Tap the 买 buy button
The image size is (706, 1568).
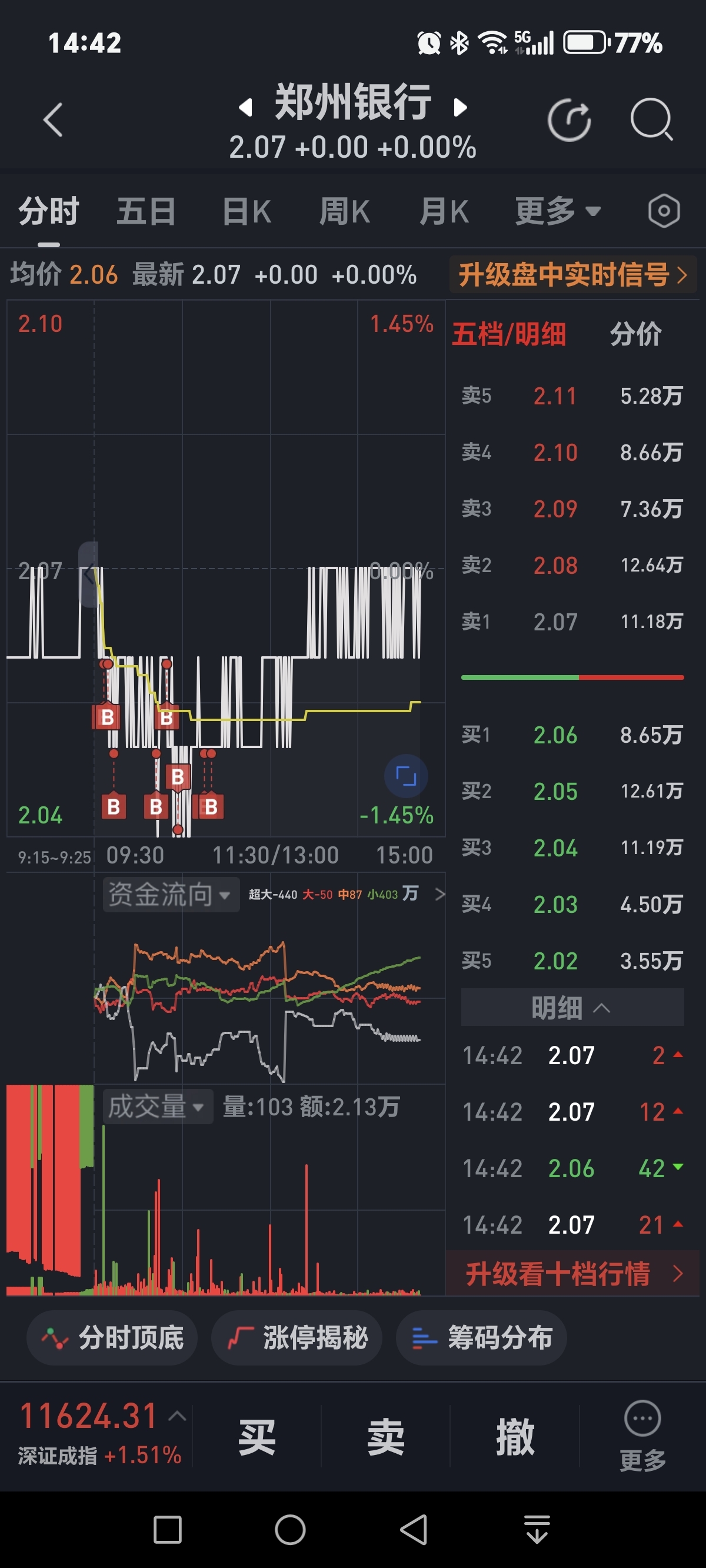click(x=257, y=1437)
